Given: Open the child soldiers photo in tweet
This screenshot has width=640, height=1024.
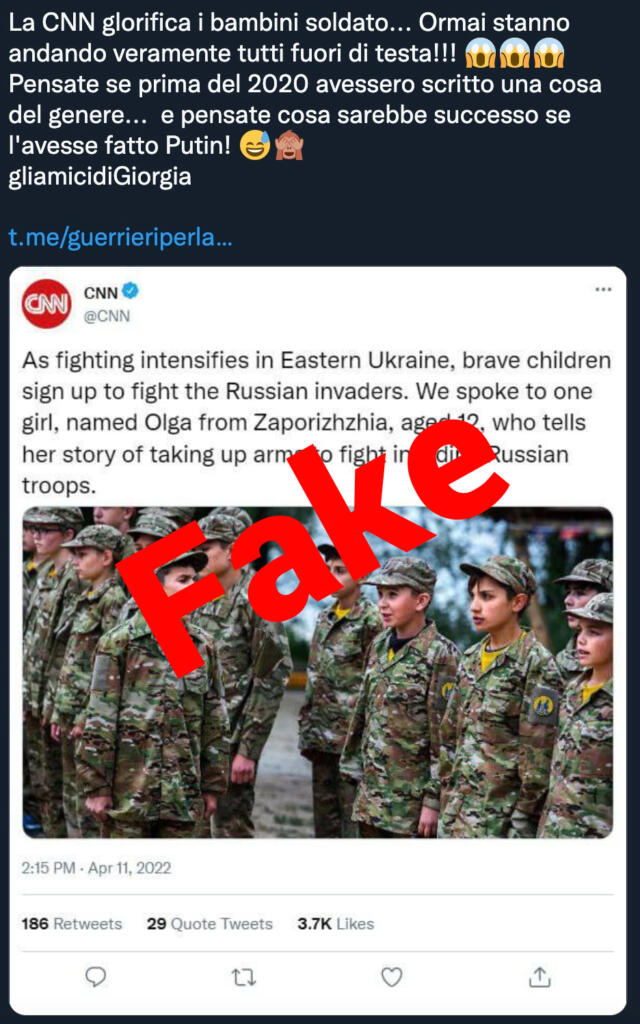Looking at the screenshot, I should 318,673.
